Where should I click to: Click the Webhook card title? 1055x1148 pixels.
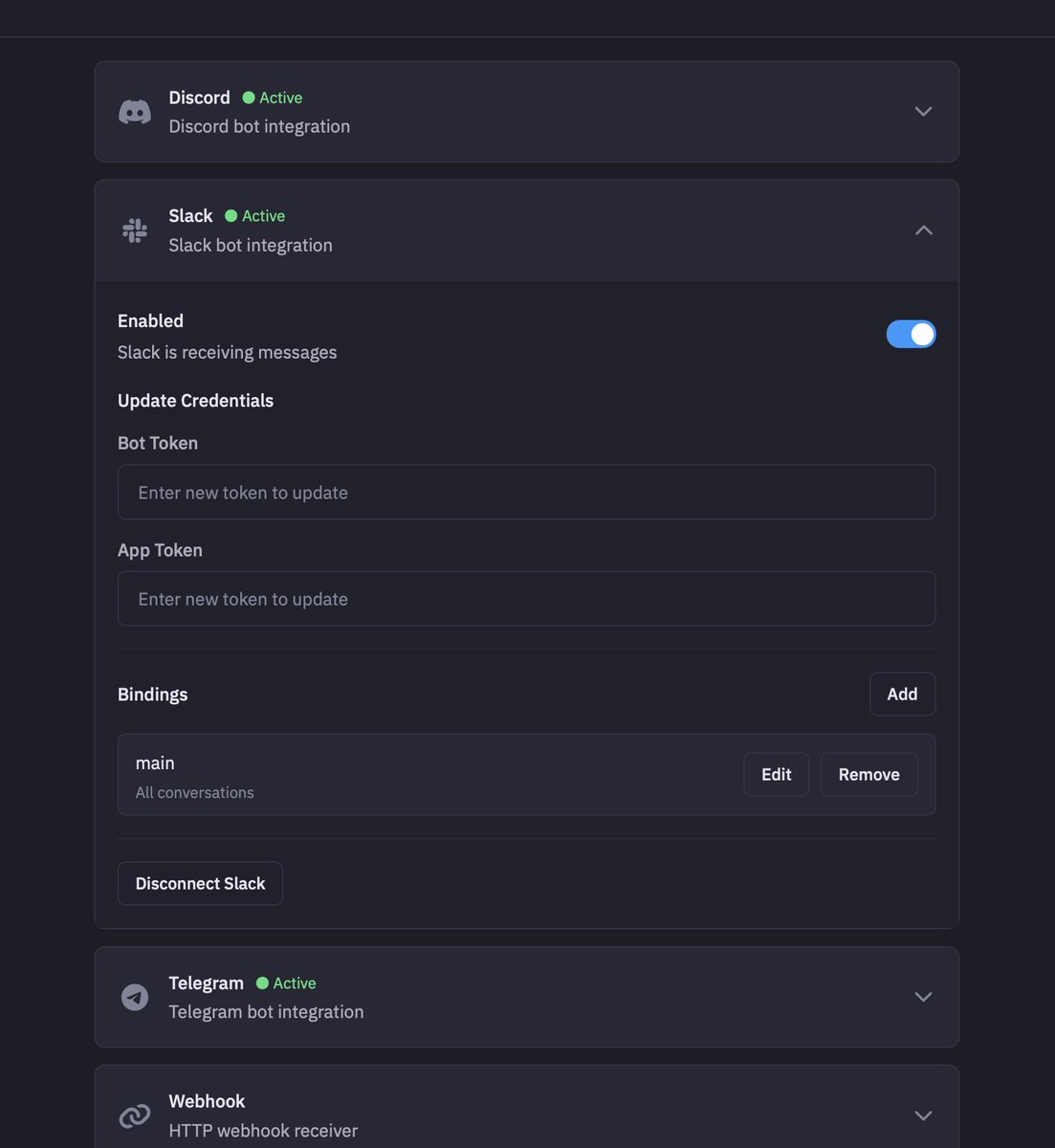point(207,1101)
